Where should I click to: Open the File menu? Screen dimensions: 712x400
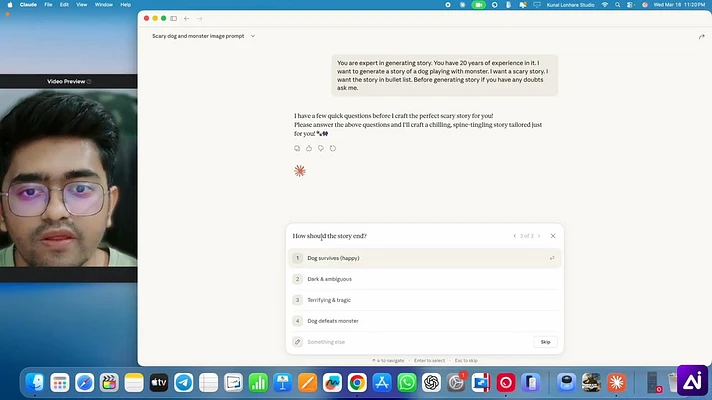[48, 5]
